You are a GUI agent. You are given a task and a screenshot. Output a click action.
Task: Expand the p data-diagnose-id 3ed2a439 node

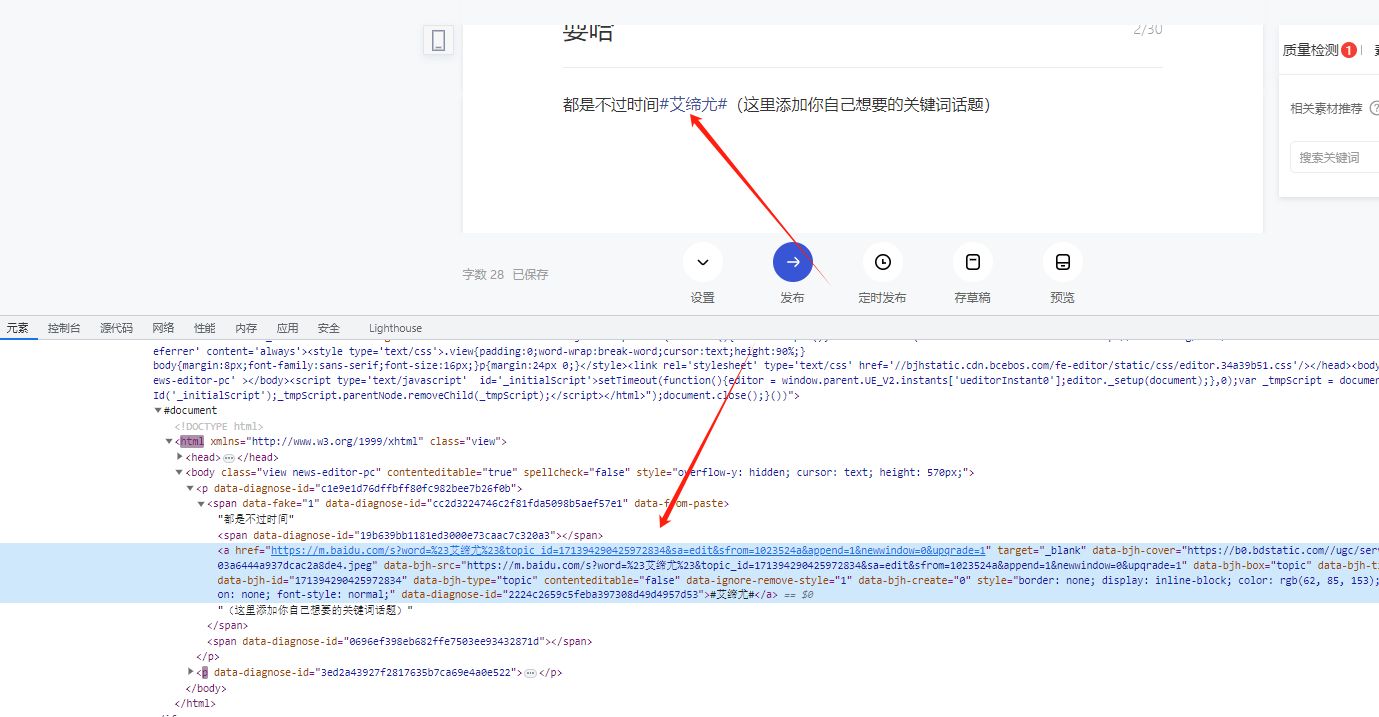coord(191,672)
